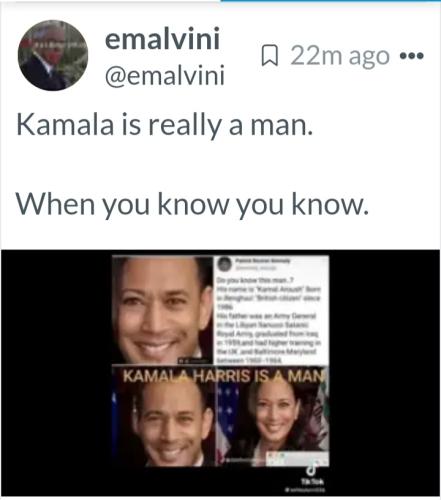The width and height of the screenshot is (441, 500).
Task: Open the bottom-left smiling man image
Action: pos(164,422)
